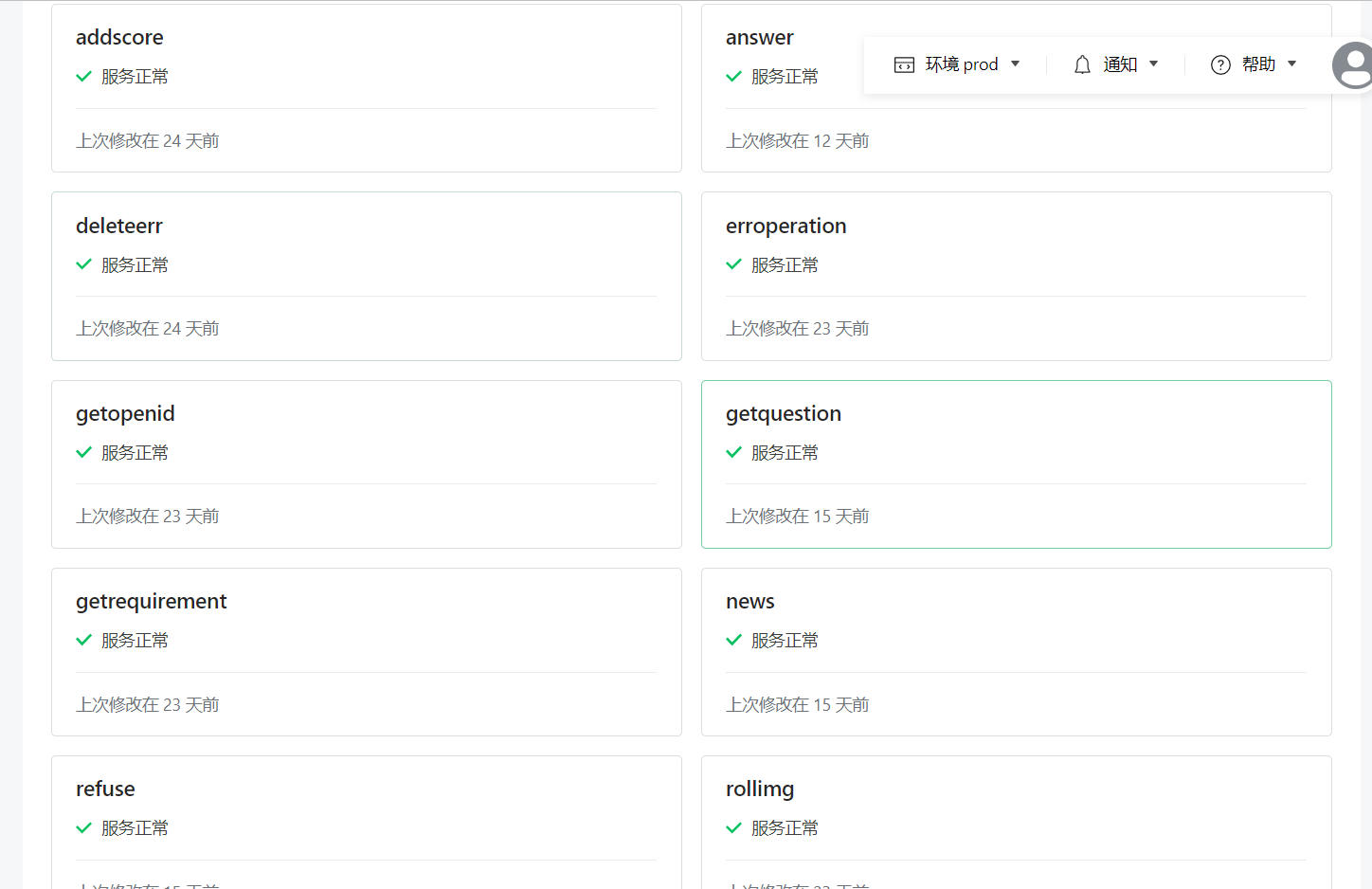This screenshot has height=889, width=1372.
Task: Expand the 通知 dropdown arrow
Action: 1154,64
